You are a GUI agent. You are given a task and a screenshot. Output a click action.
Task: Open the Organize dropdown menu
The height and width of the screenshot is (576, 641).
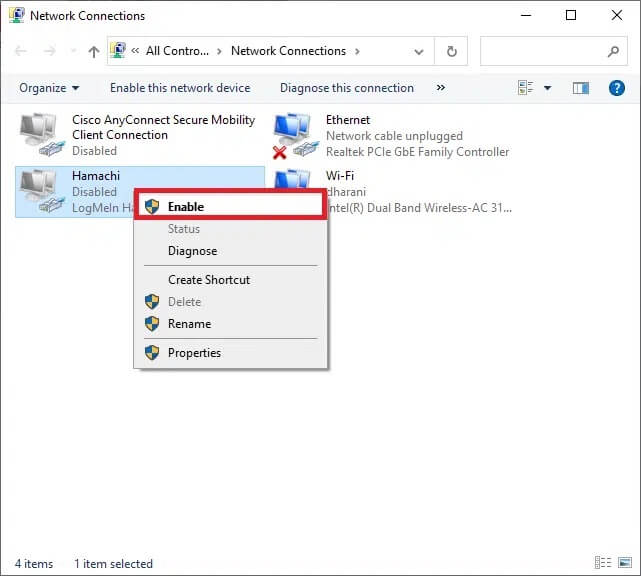(x=49, y=88)
